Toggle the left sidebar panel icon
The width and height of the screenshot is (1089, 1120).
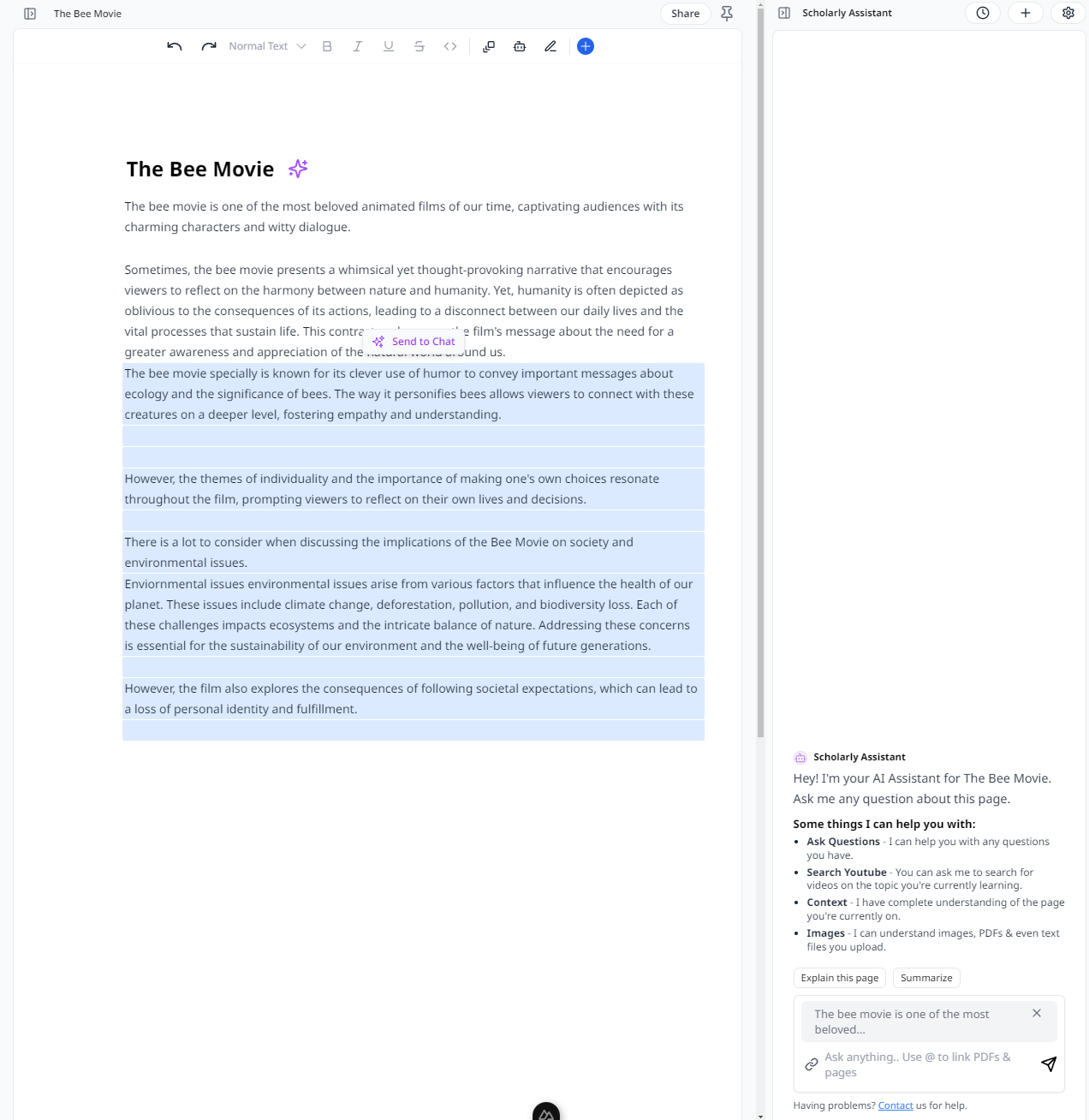click(30, 14)
